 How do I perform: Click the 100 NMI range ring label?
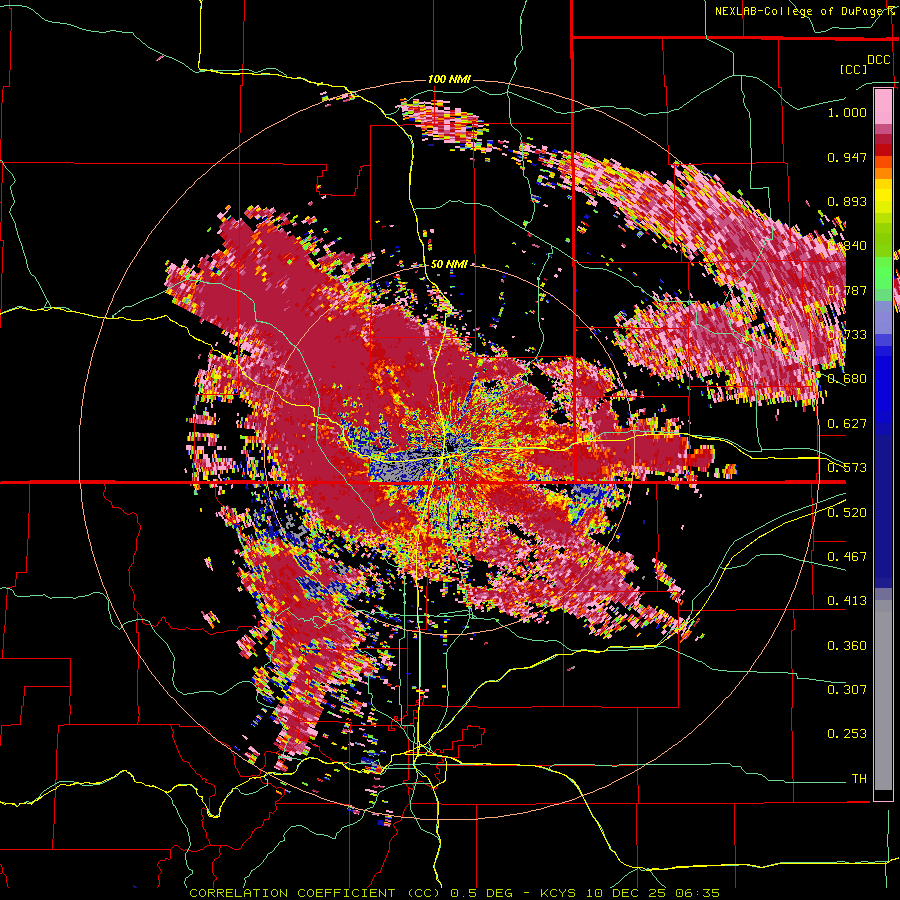(449, 79)
